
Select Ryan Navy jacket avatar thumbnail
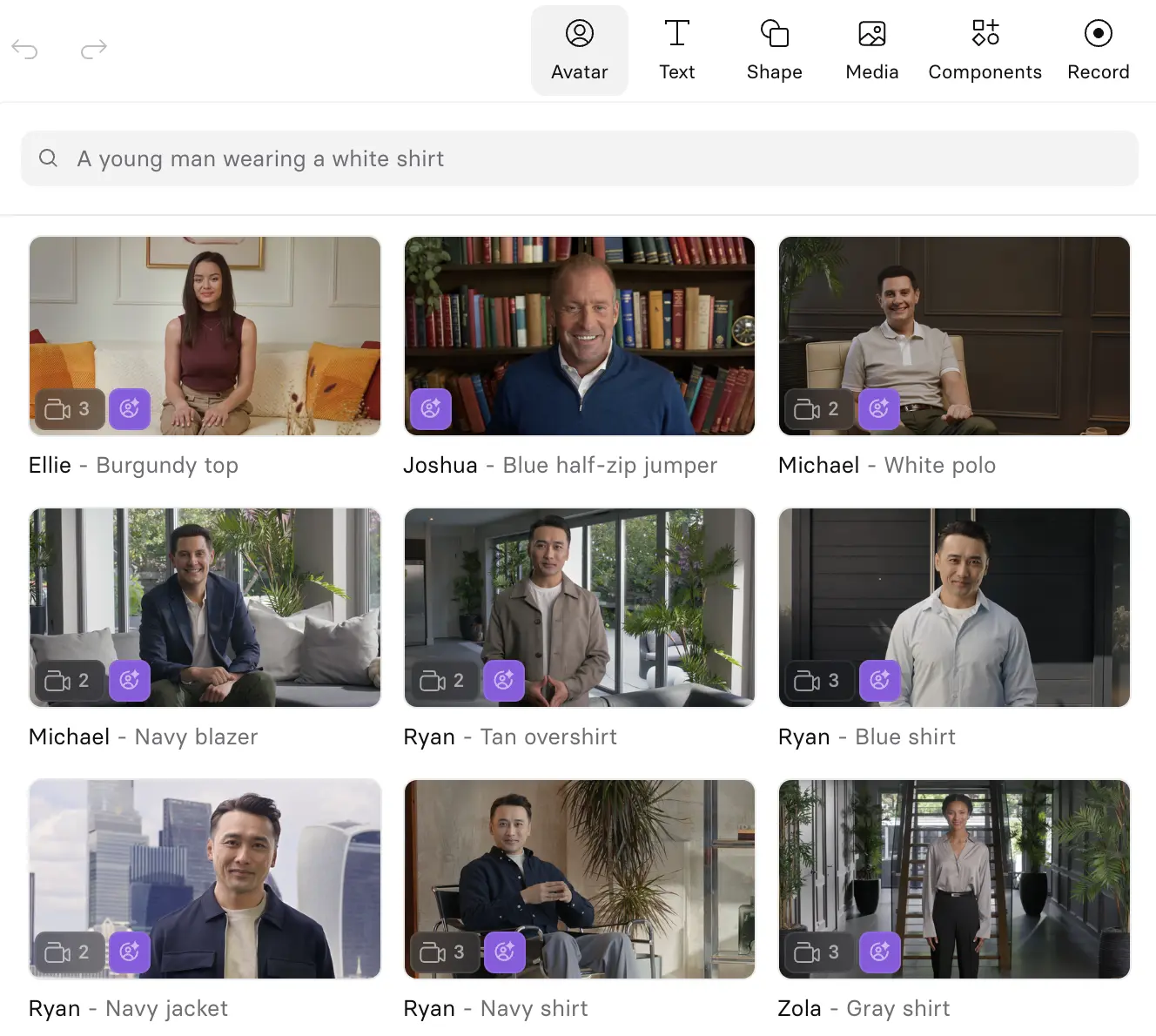coord(205,879)
